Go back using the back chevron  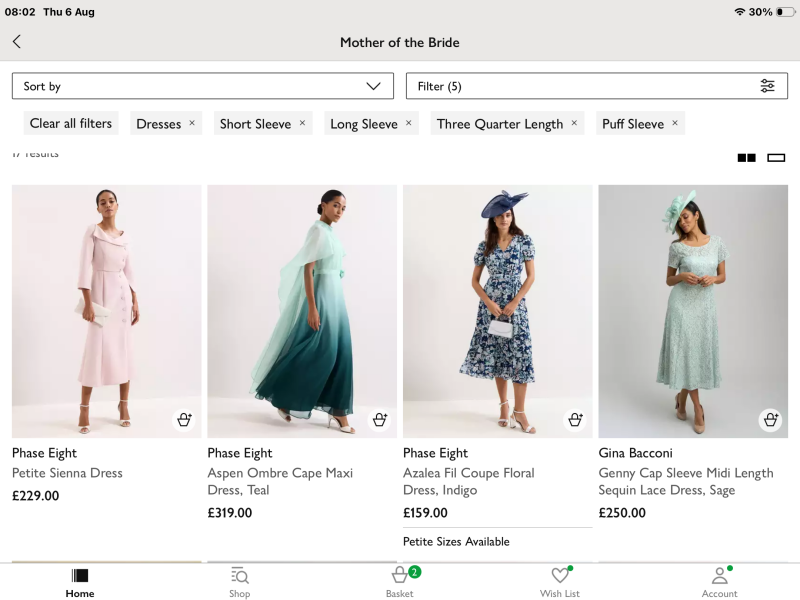[x=17, y=42]
